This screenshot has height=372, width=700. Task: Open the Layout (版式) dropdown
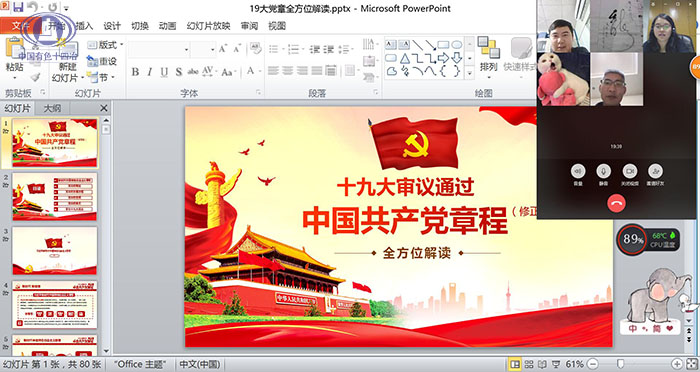click(x=105, y=45)
